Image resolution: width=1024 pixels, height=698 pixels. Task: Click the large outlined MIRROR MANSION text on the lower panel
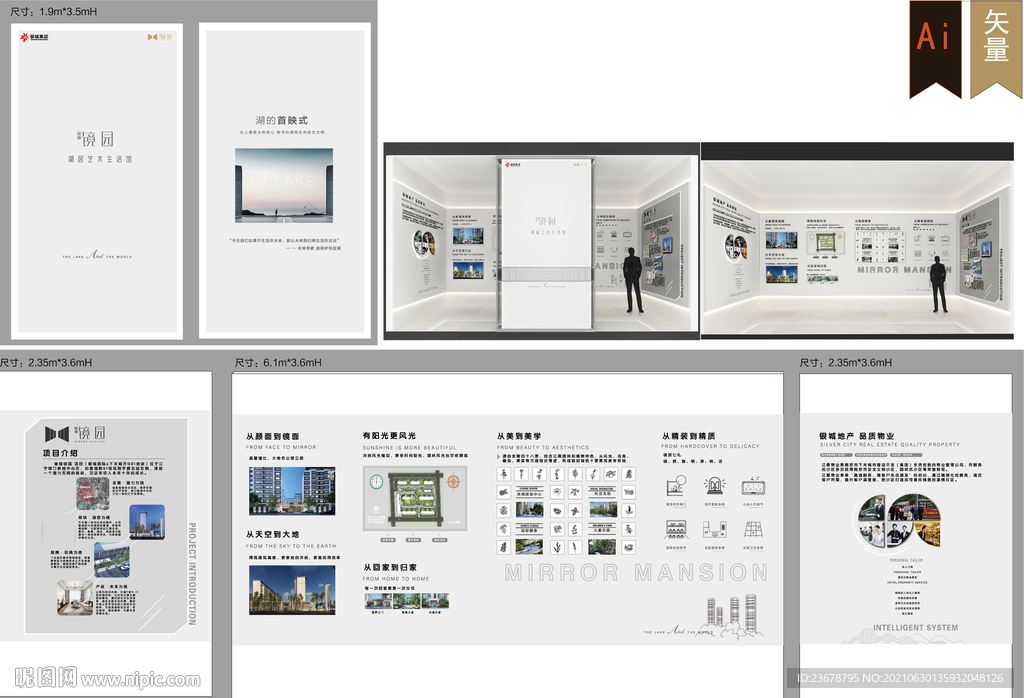point(636,573)
